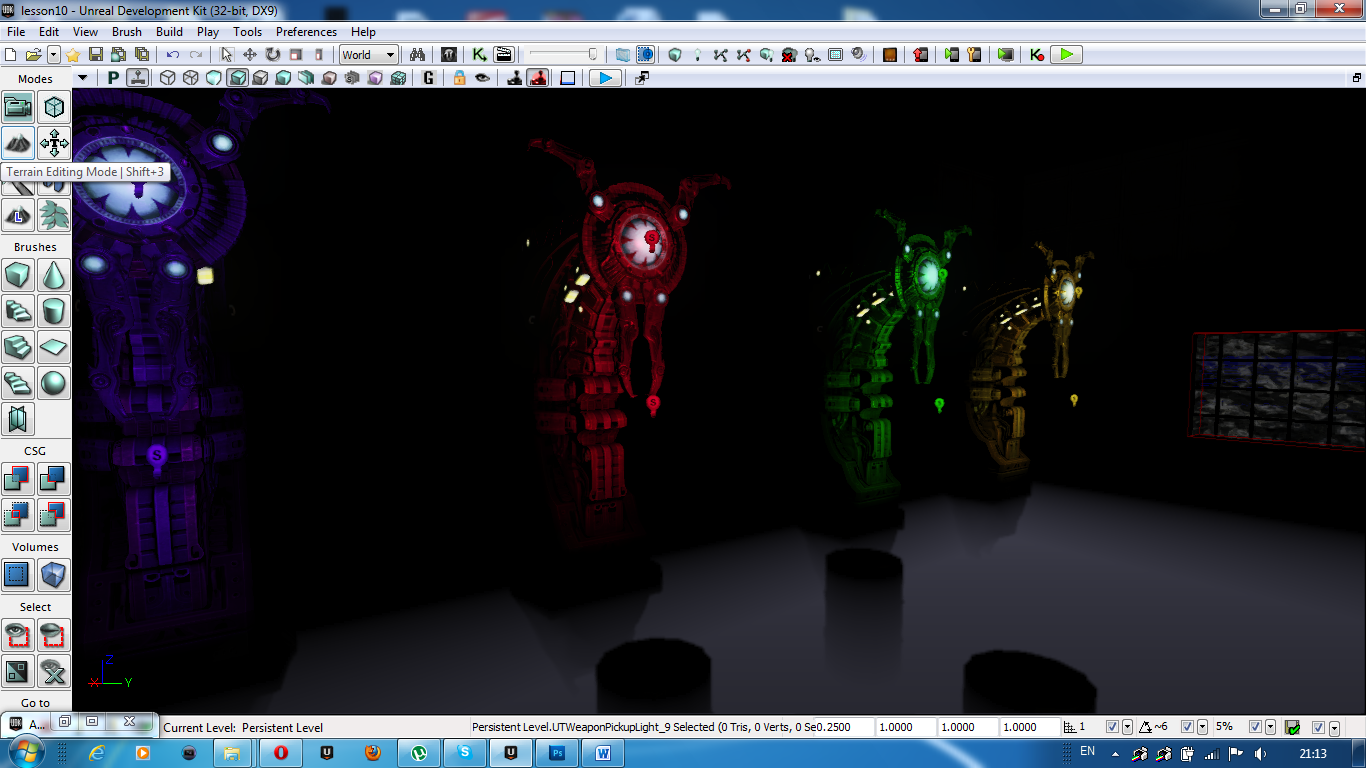Expand recent files arrow next to Open
1366x768 pixels.
point(53,55)
